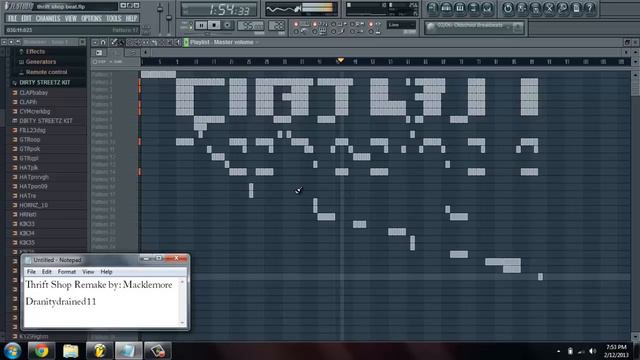This screenshot has height=360, width=640.
Task: Click the undo history round icon
Action: (508, 8)
